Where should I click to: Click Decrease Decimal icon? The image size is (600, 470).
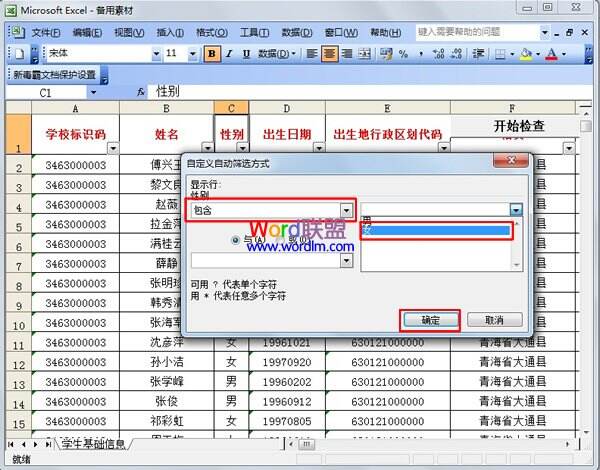click(456, 54)
